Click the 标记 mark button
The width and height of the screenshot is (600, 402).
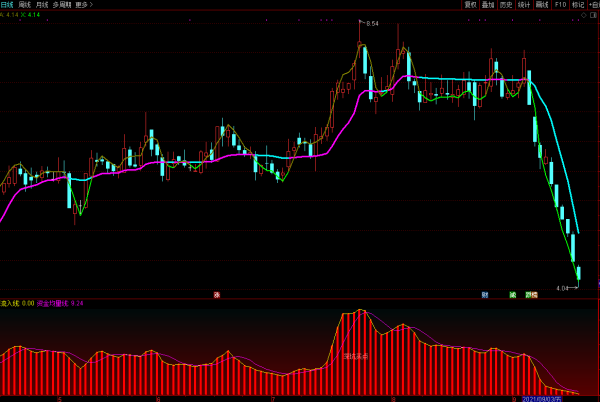[578, 4]
